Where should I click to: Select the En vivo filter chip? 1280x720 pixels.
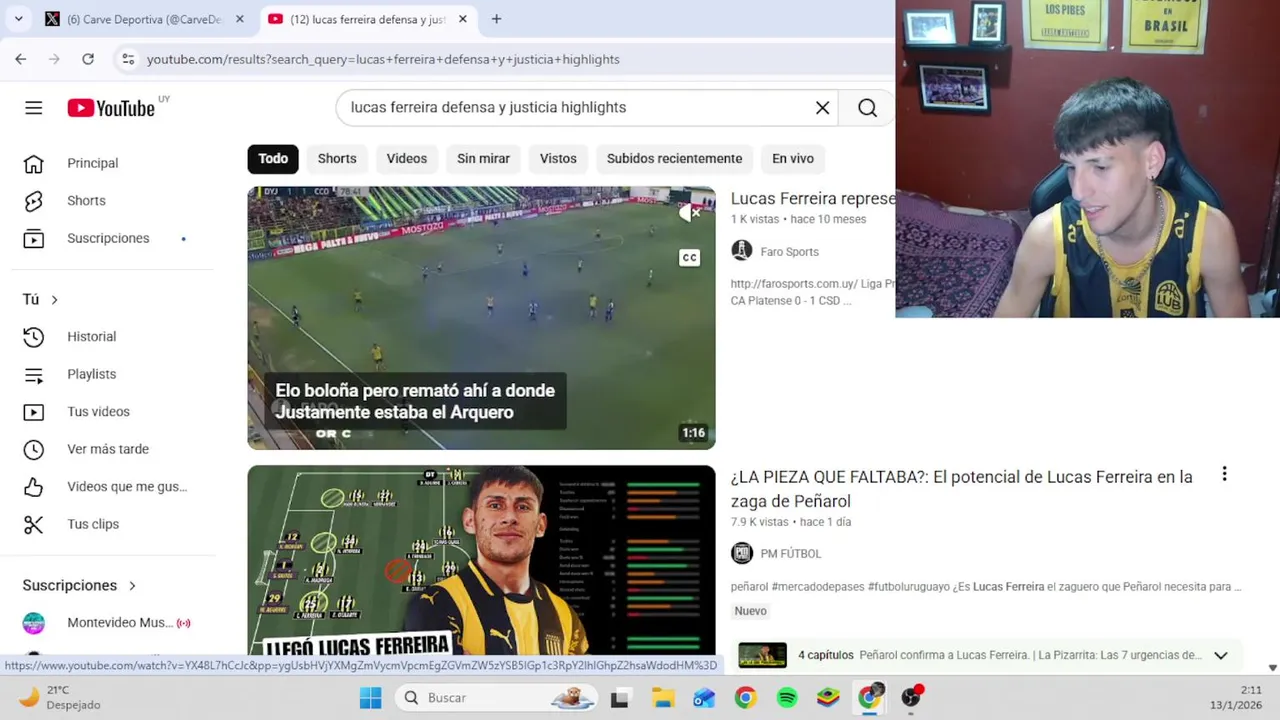point(793,158)
